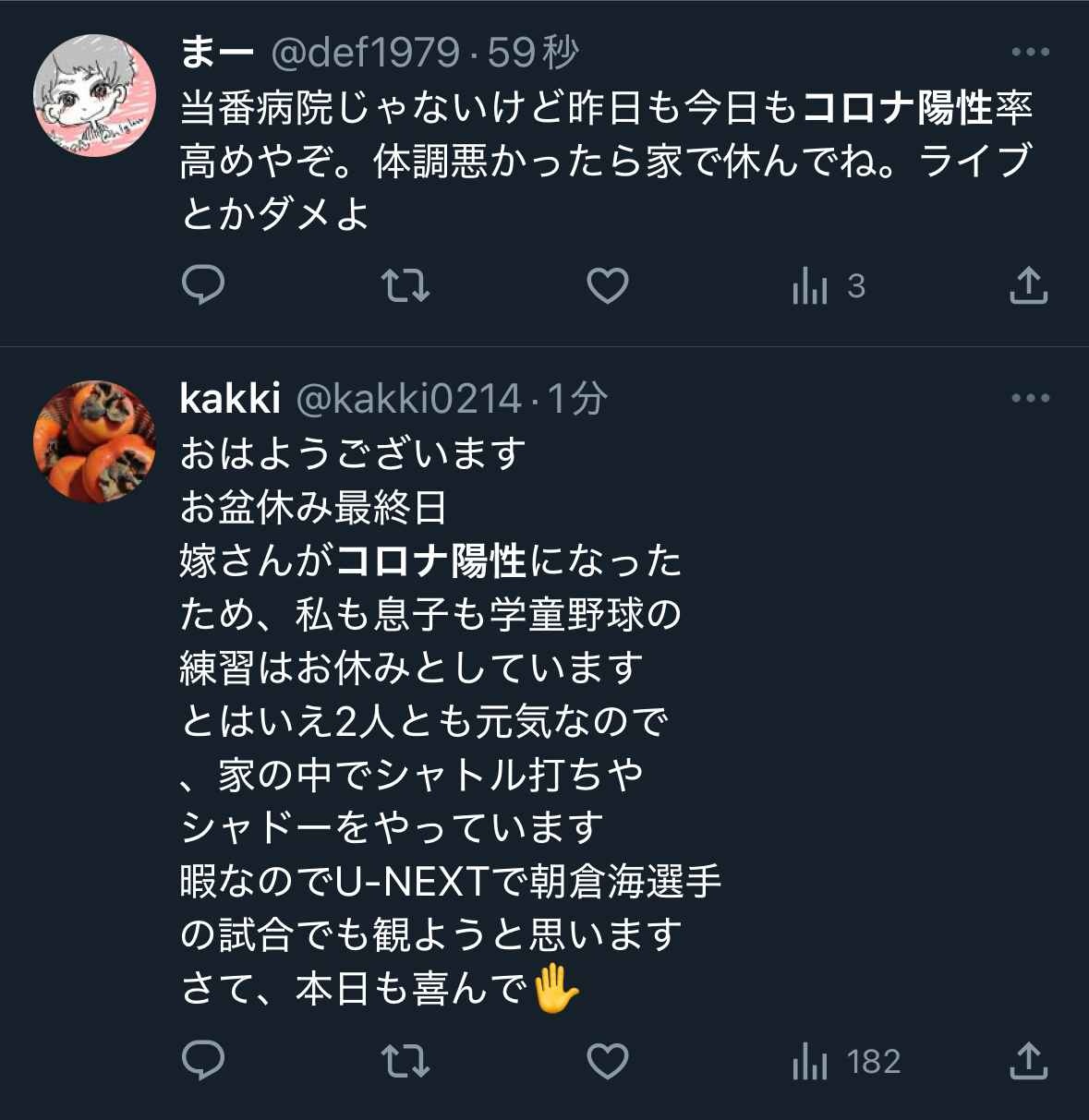Click the display name まー
This screenshot has width=1089, height=1120.
tap(217, 53)
